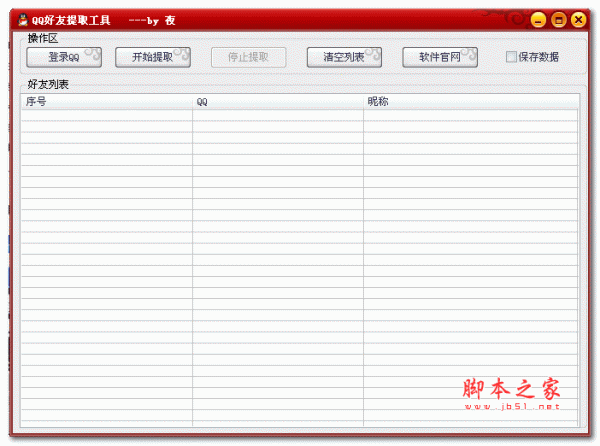Open the 软件官网 website button
The image size is (600, 446).
pyautogui.click(x=440, y=57)
